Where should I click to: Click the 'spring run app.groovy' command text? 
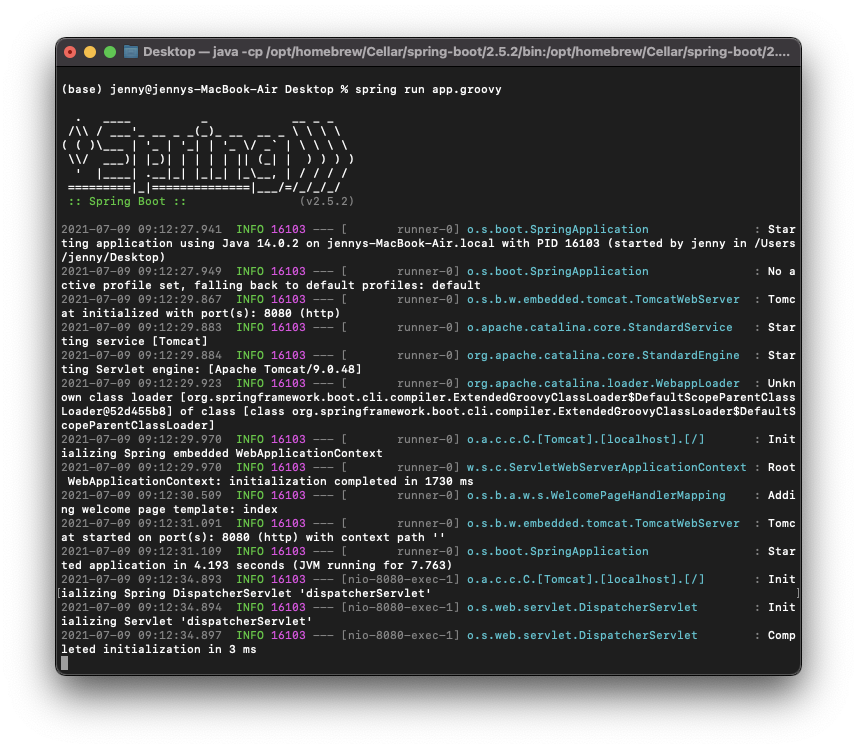pos(428,89)
